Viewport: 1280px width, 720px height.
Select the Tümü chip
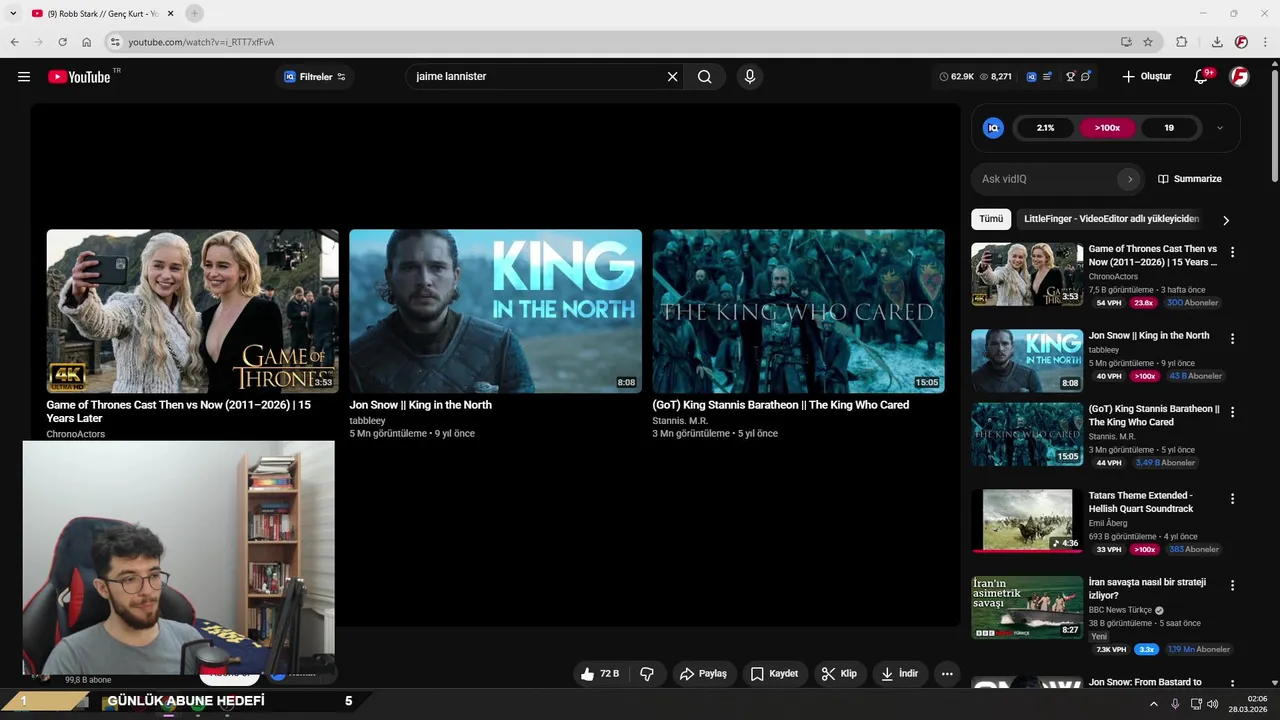991,219
